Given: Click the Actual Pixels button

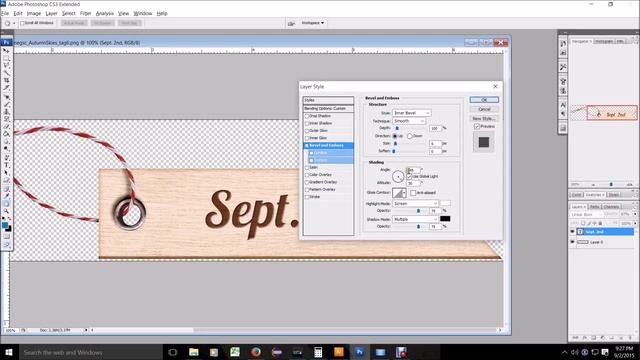Looking at the screenshot, I should coord(74,23).
